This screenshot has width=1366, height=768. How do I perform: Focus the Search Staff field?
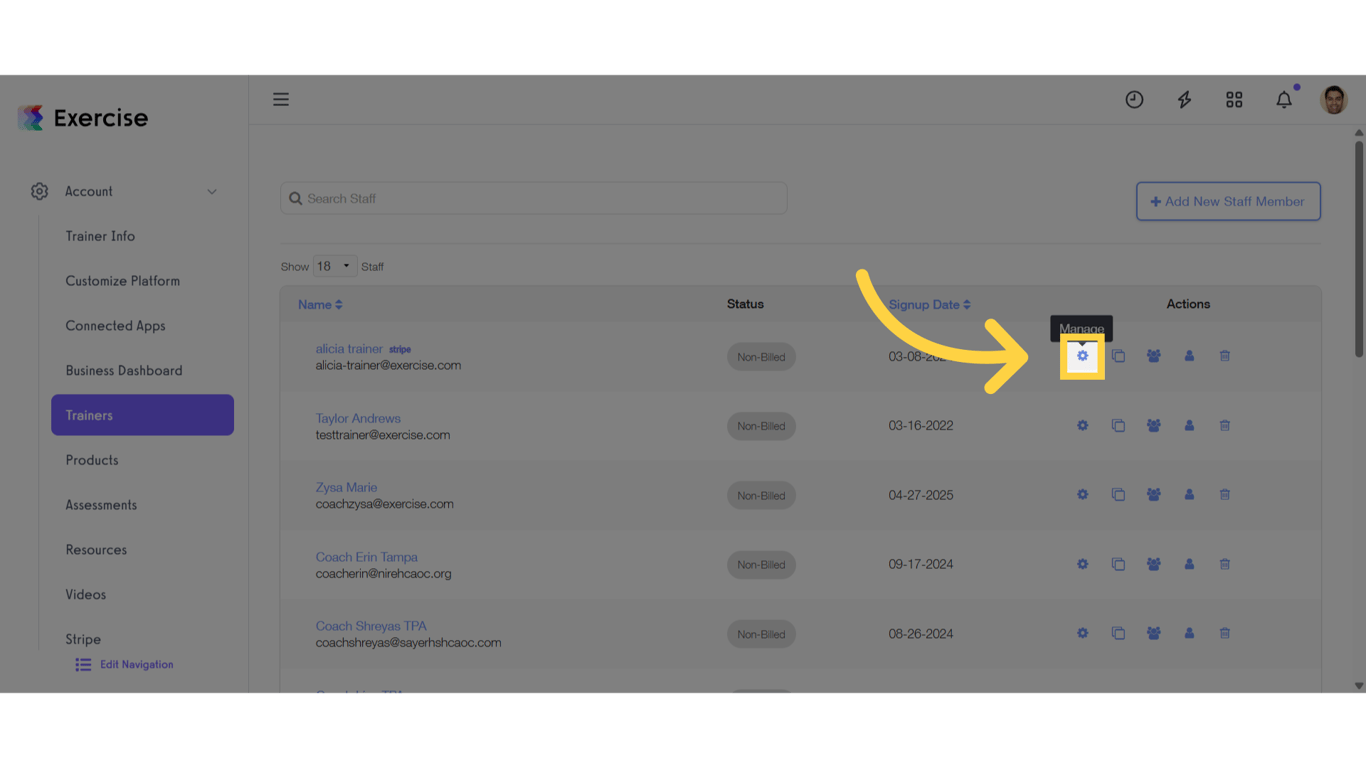[534, 198]
